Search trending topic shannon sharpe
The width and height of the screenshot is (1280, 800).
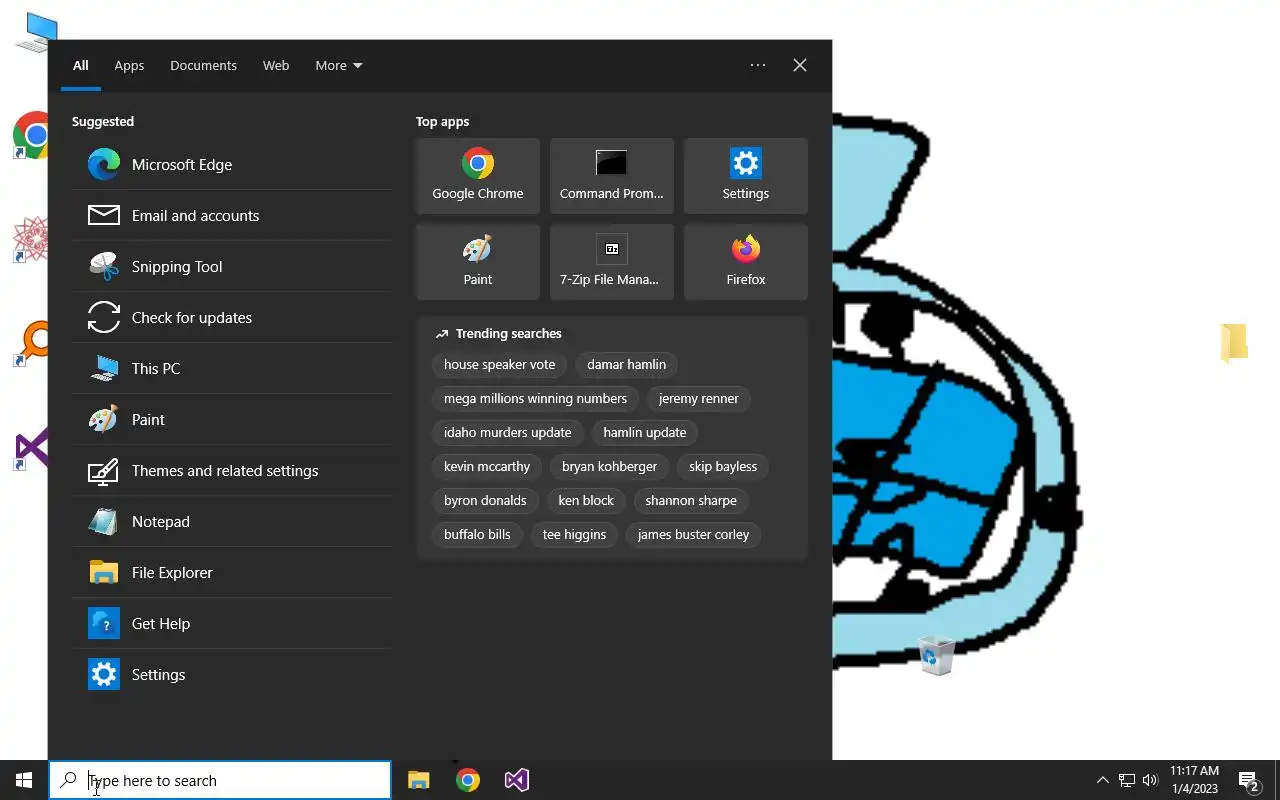691,501
